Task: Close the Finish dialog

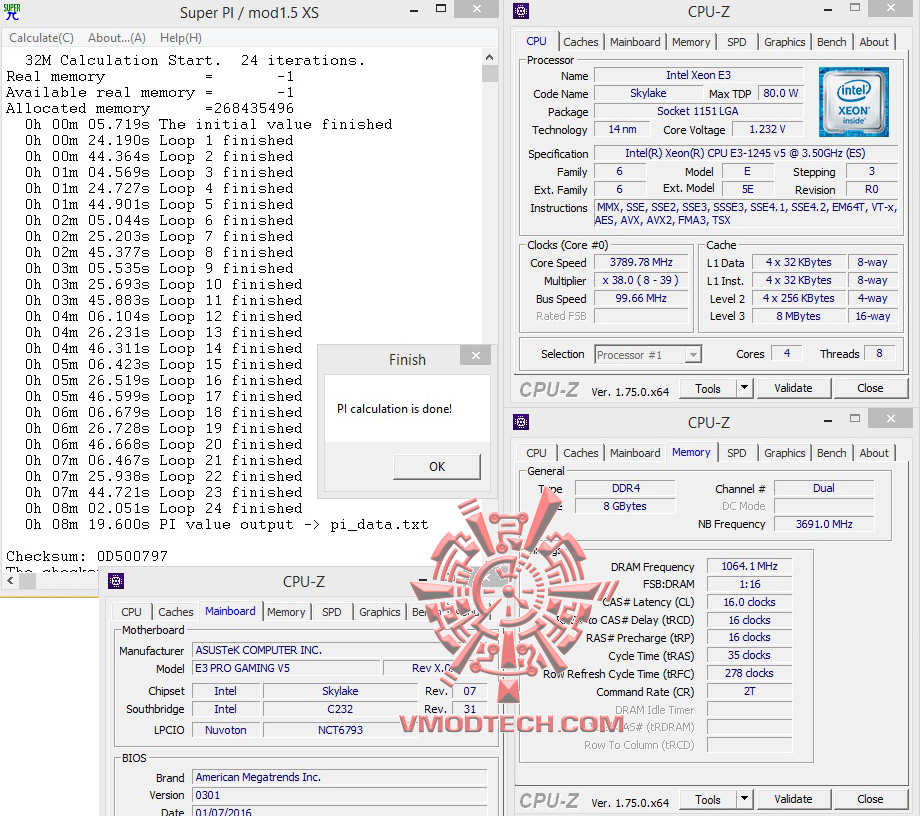Action: 475,355
